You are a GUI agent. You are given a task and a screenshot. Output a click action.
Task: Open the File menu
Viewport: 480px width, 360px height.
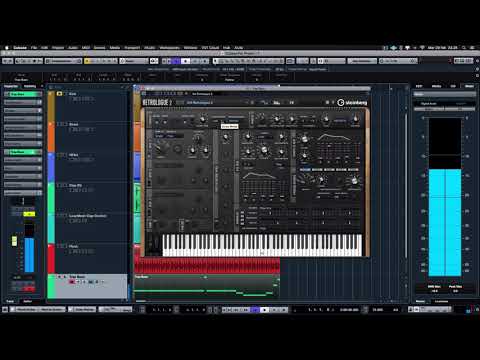34,48
